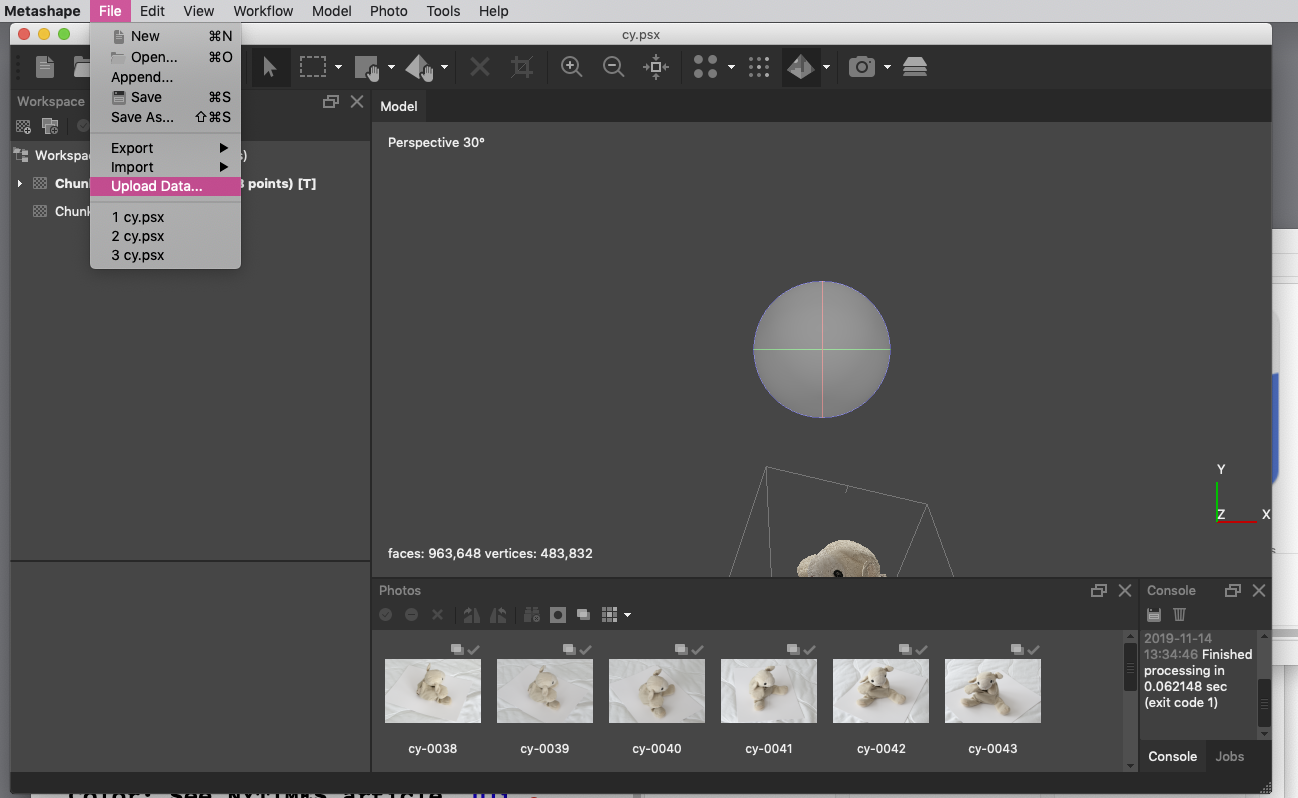This screenshot has width=1298, height=798.
Task: Toggle the show cameras icon
Action: (x=861, y=67)
